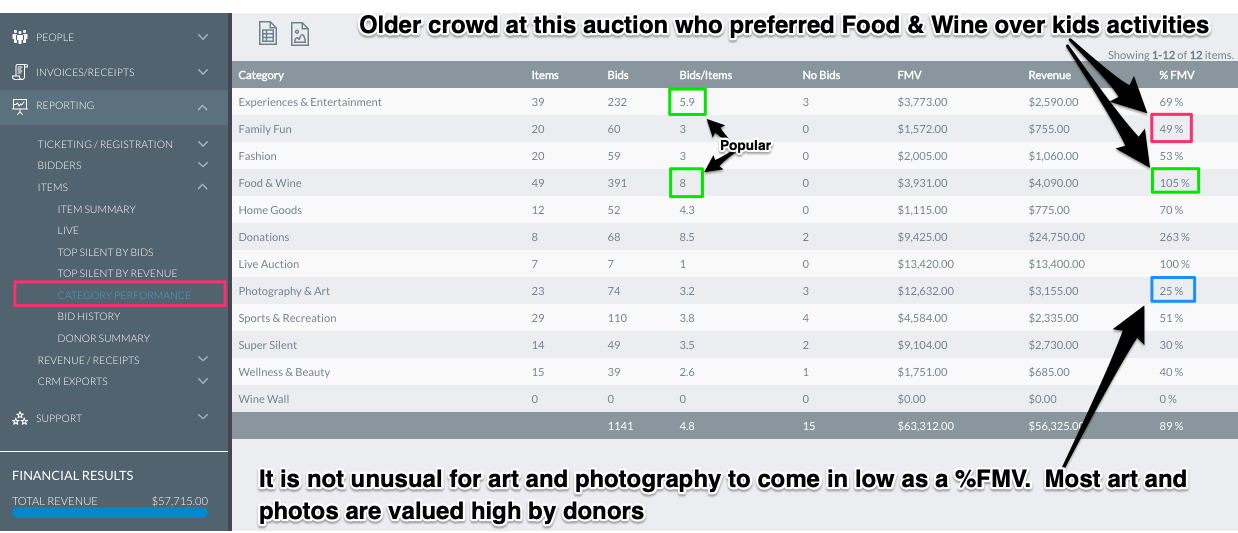Click the export report document icon

coord(268,33)
